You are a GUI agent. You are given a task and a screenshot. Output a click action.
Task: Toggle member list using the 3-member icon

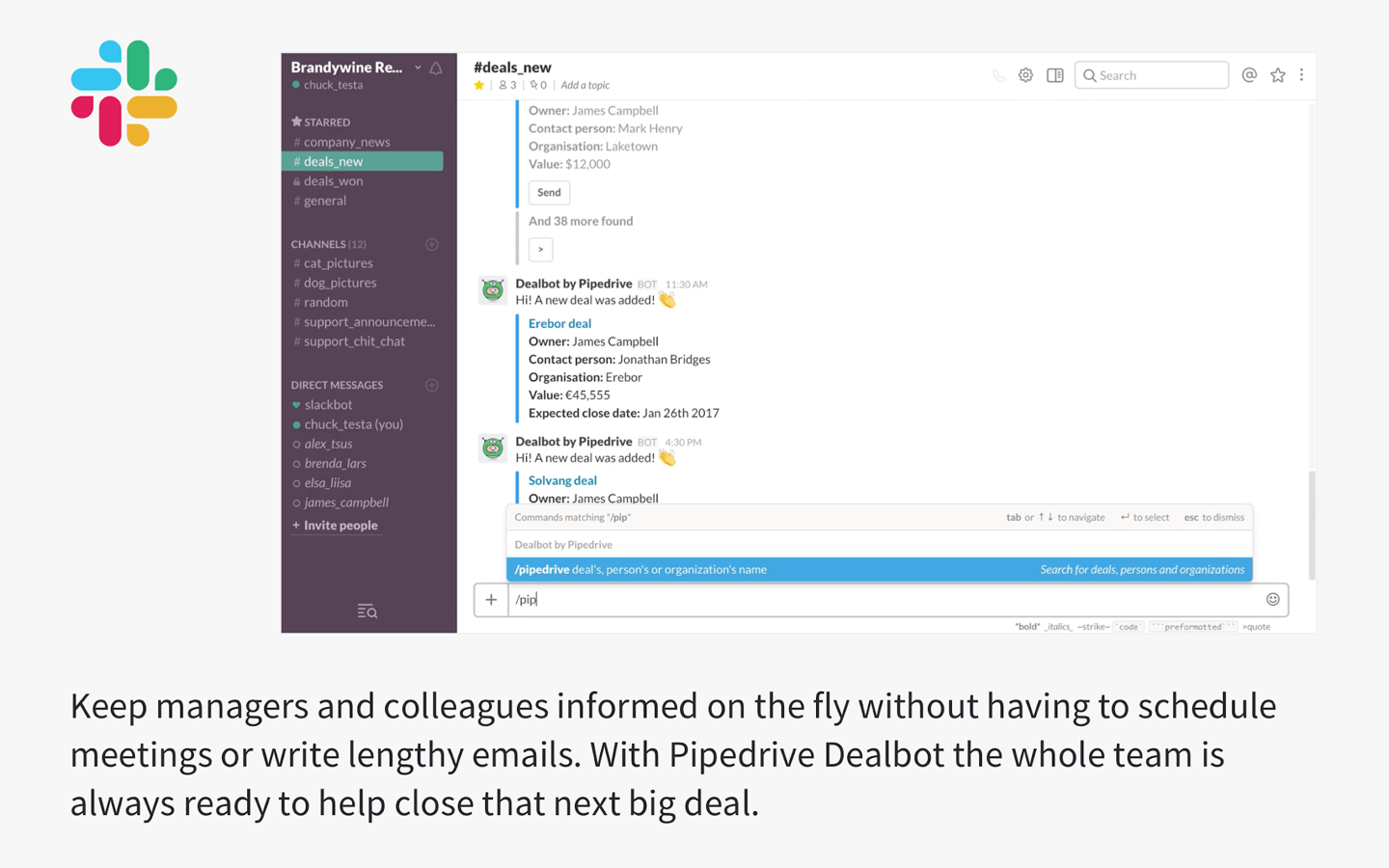point(505,85)
